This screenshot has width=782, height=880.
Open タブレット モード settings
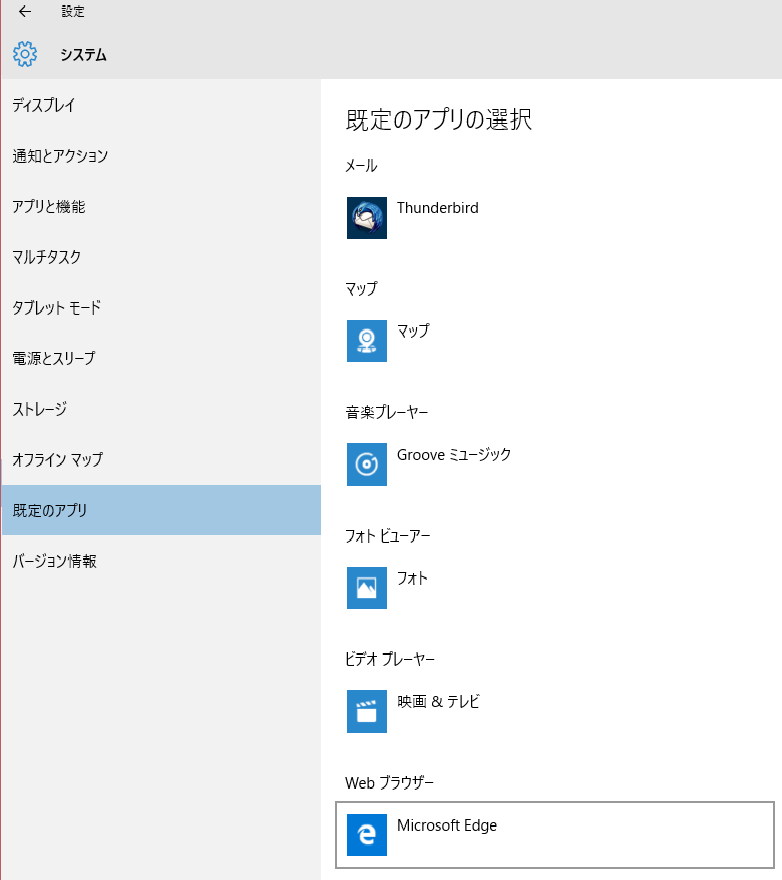(x=161, y=308)
